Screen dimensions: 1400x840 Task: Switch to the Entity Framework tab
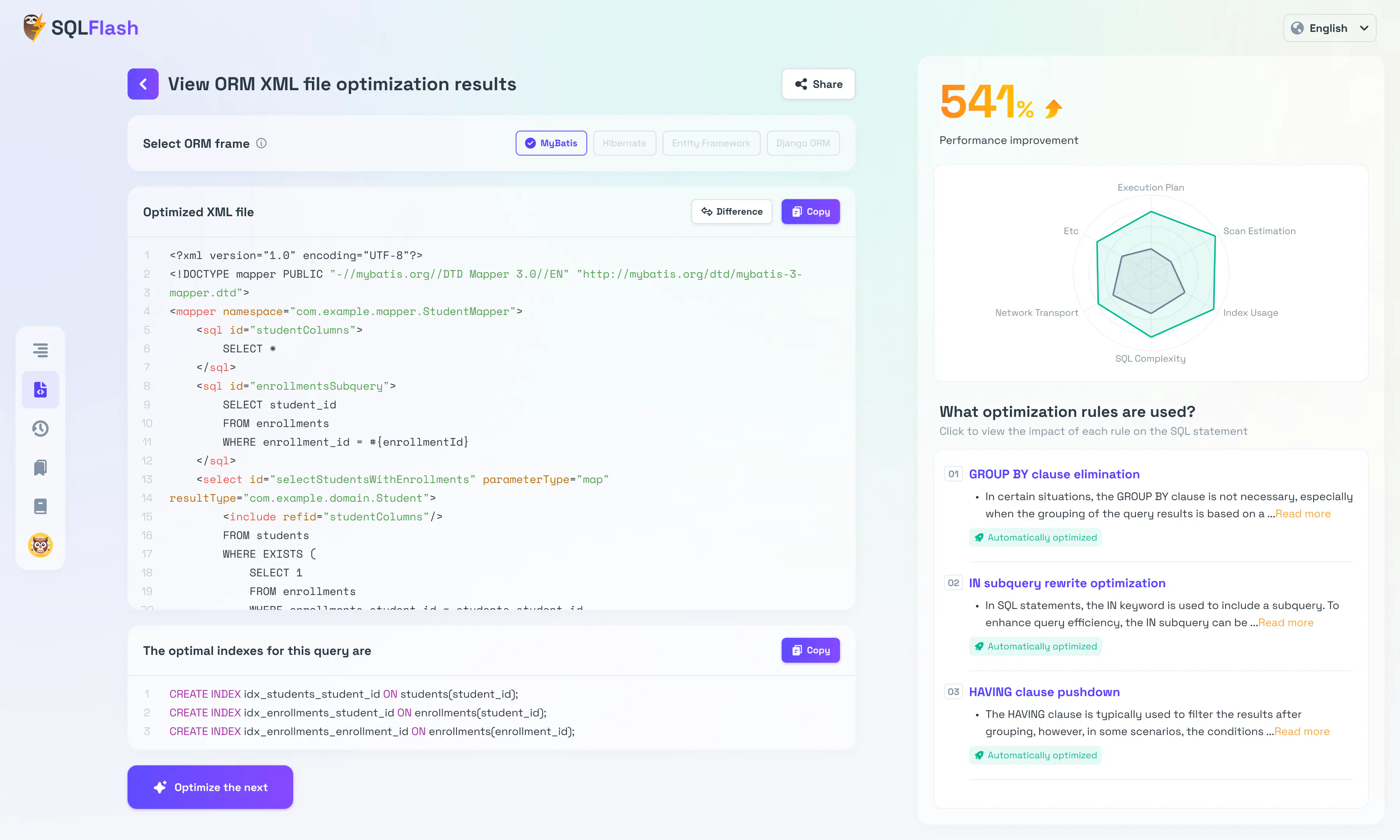(711, 143)
